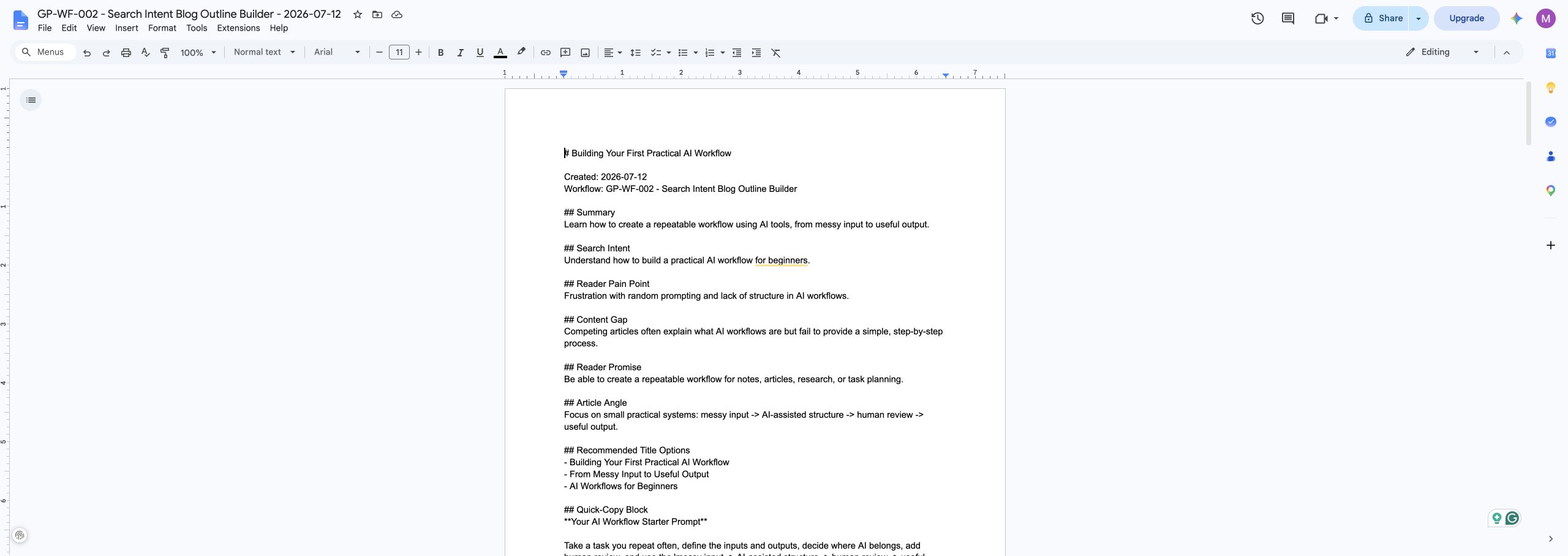Open Google Maps pin icon in sidebar
1568x556 pixels.
[1551, 191]
